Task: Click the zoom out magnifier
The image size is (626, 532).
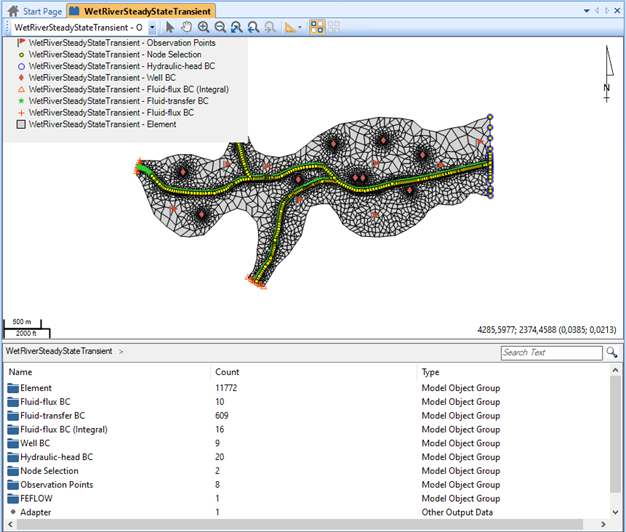Action: click(x=220, y=27)
